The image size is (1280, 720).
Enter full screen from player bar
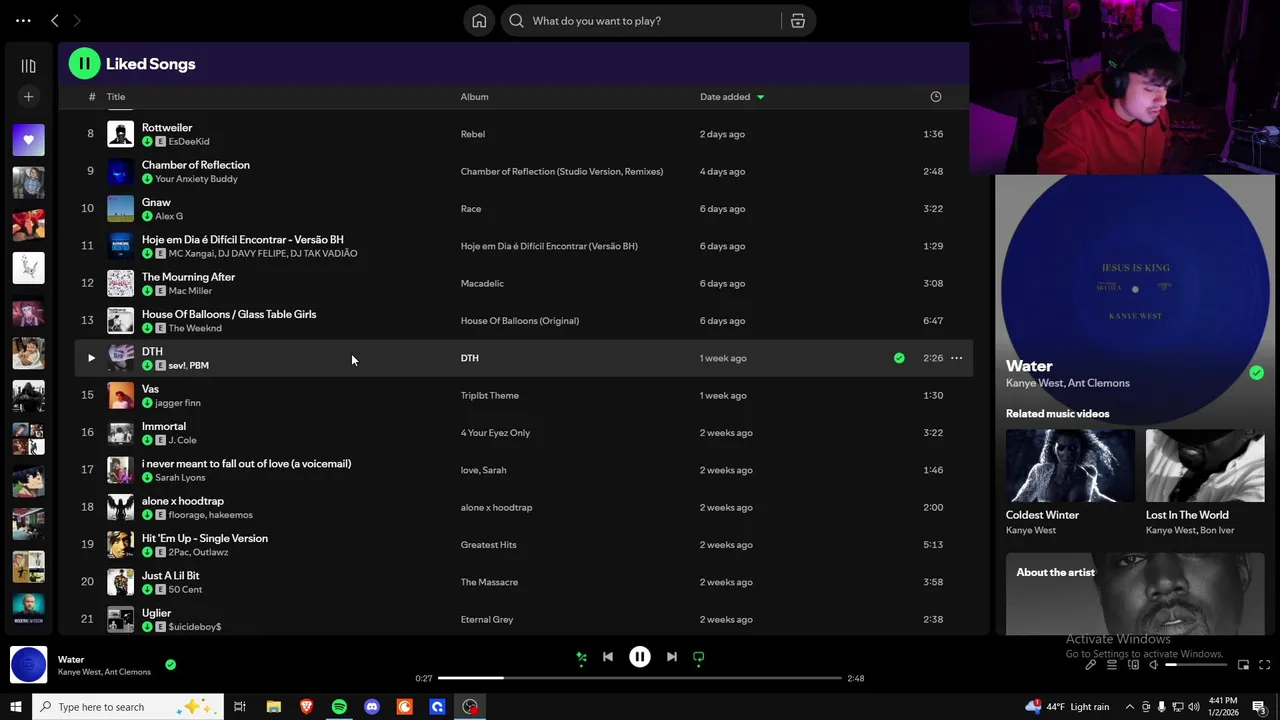(x=1264, y=665)
